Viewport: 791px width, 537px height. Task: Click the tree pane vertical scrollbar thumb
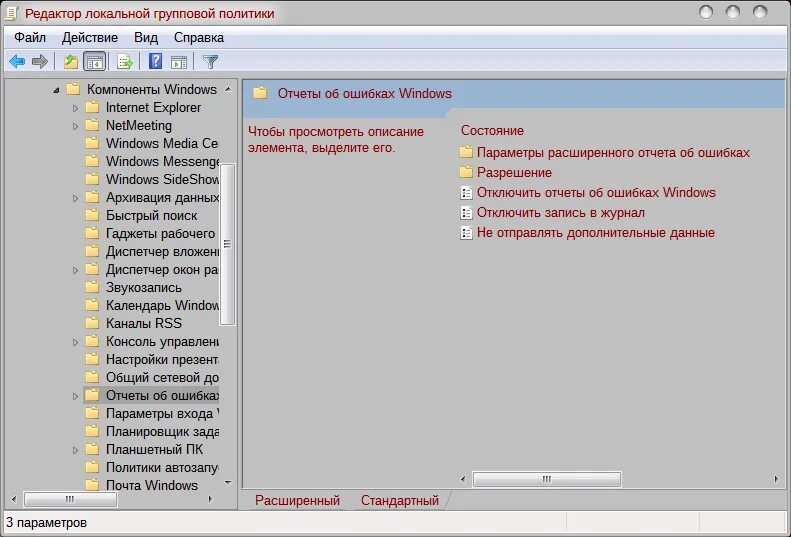tap(227, 244)
